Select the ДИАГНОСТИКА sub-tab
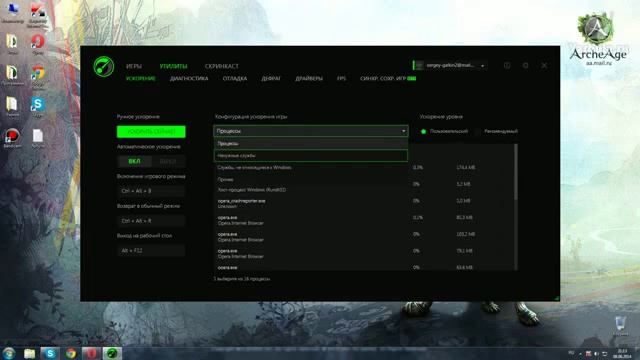640x360 pixels. tap(189, 78)
